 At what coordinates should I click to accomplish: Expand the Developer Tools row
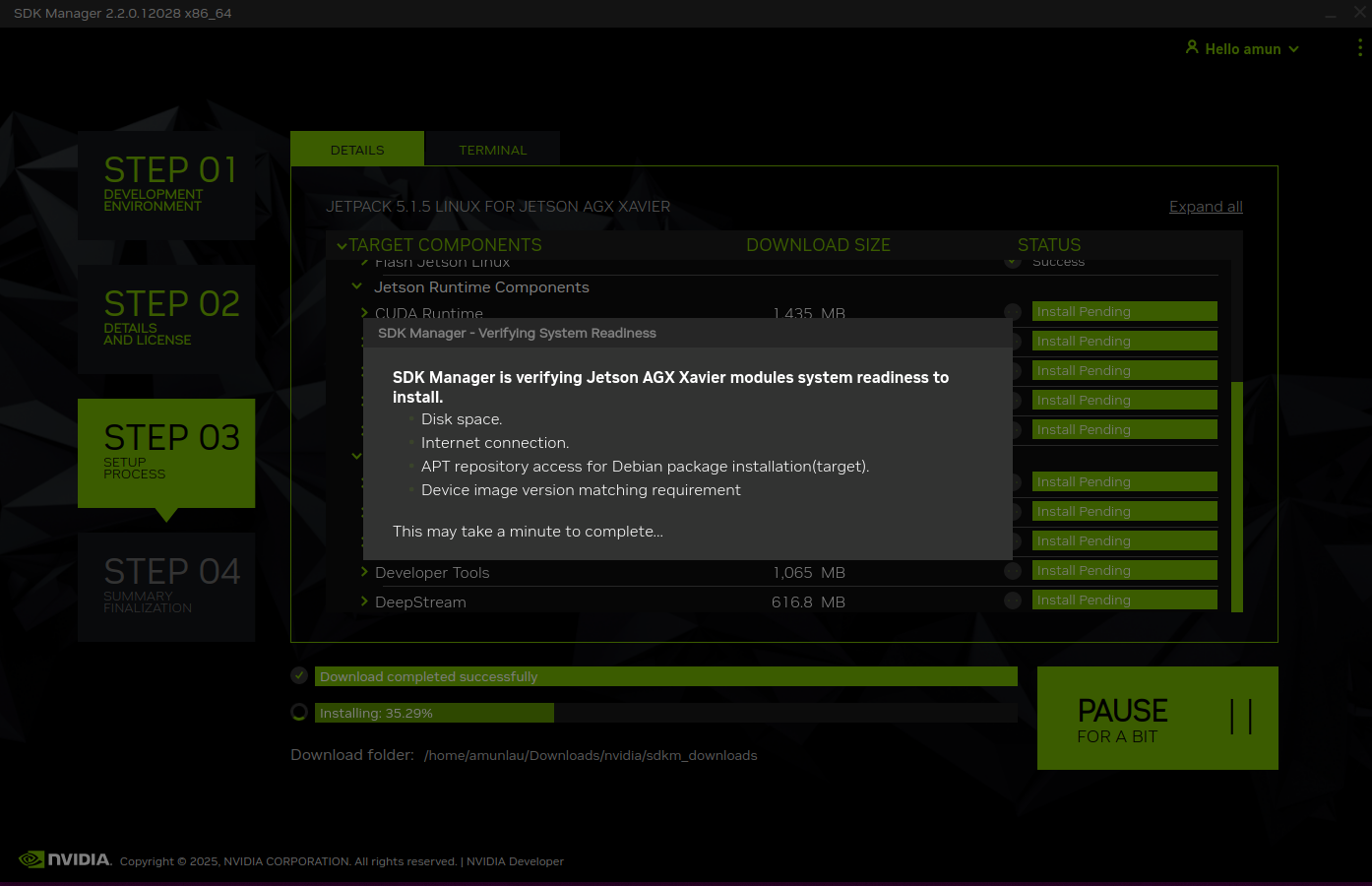pyautogui.click(x=365, y=572)
